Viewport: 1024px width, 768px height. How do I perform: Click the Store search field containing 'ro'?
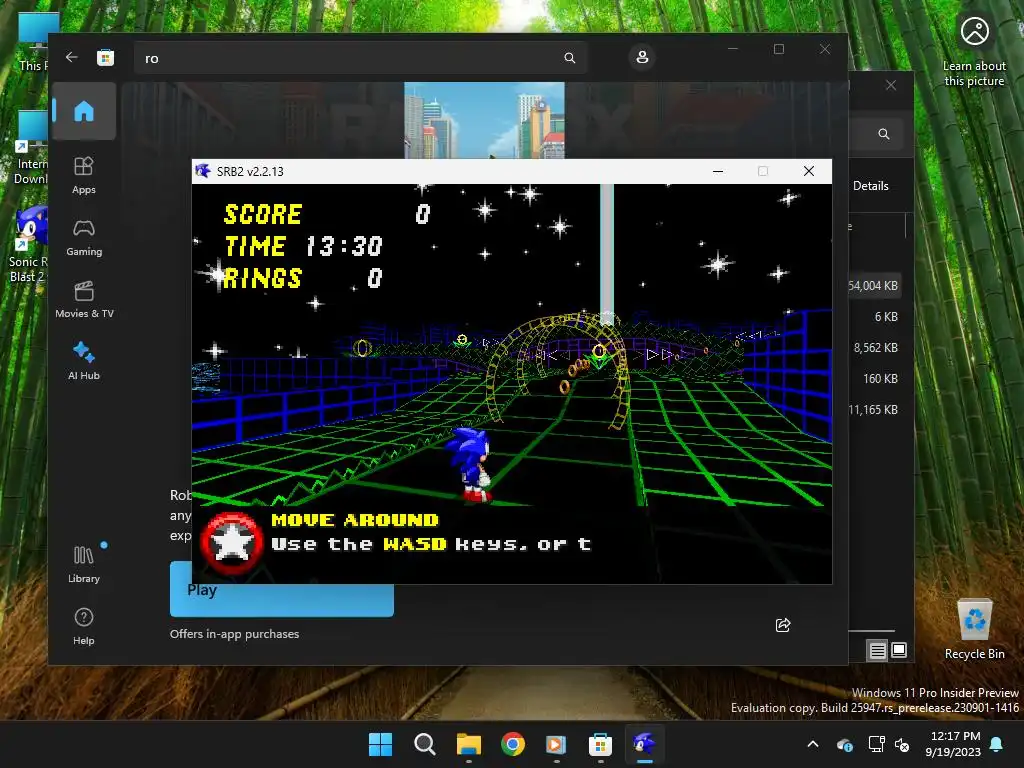tap(361, 58)
